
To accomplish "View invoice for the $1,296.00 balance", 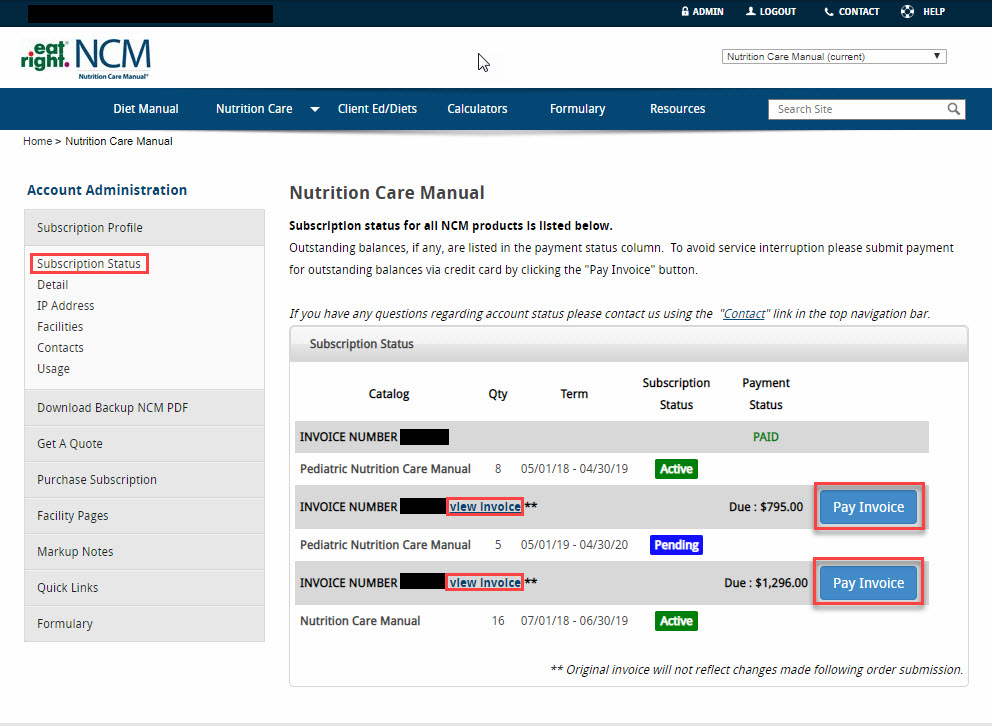I will pos(485,582).
